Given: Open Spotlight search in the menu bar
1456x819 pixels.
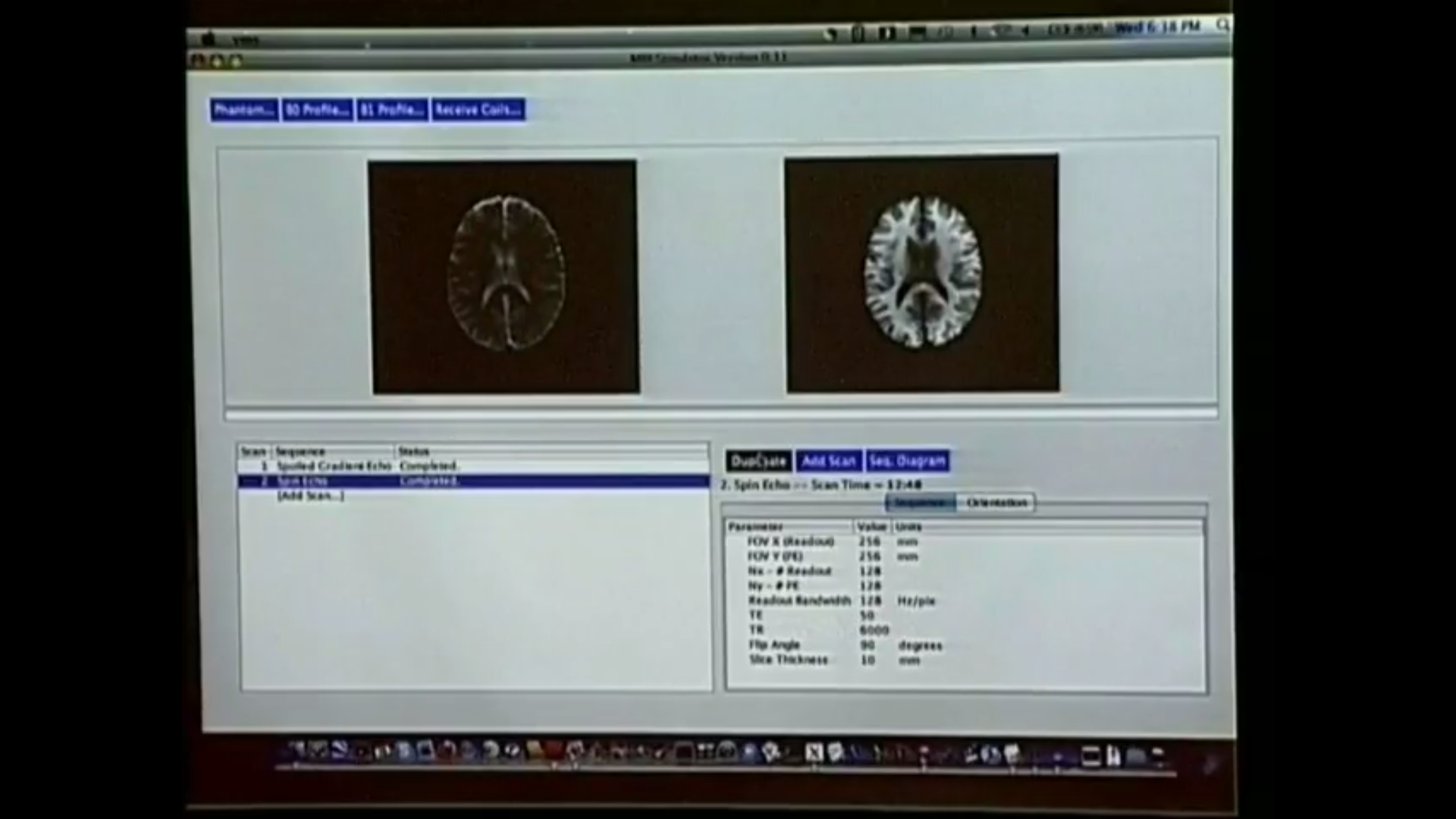Looking at the screenshot, I should pyautogui.click(x=1222, y=25).
